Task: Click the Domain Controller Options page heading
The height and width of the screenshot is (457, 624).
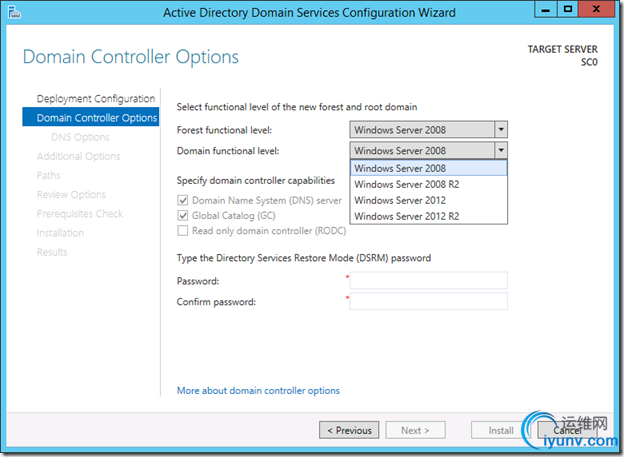Action: (x=131, y=57)
